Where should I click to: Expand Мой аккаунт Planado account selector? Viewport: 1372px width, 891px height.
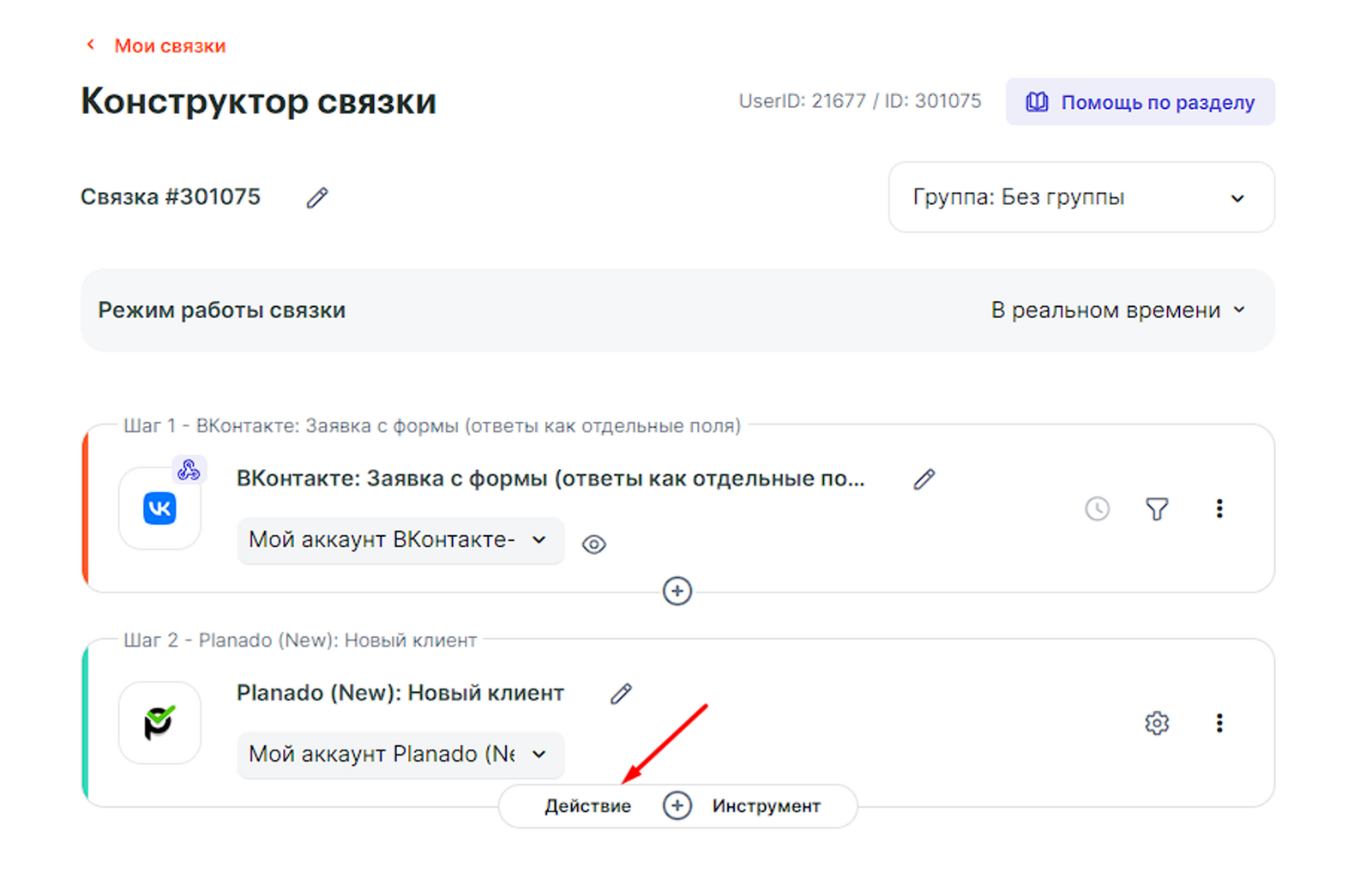[x=400, y=755]
